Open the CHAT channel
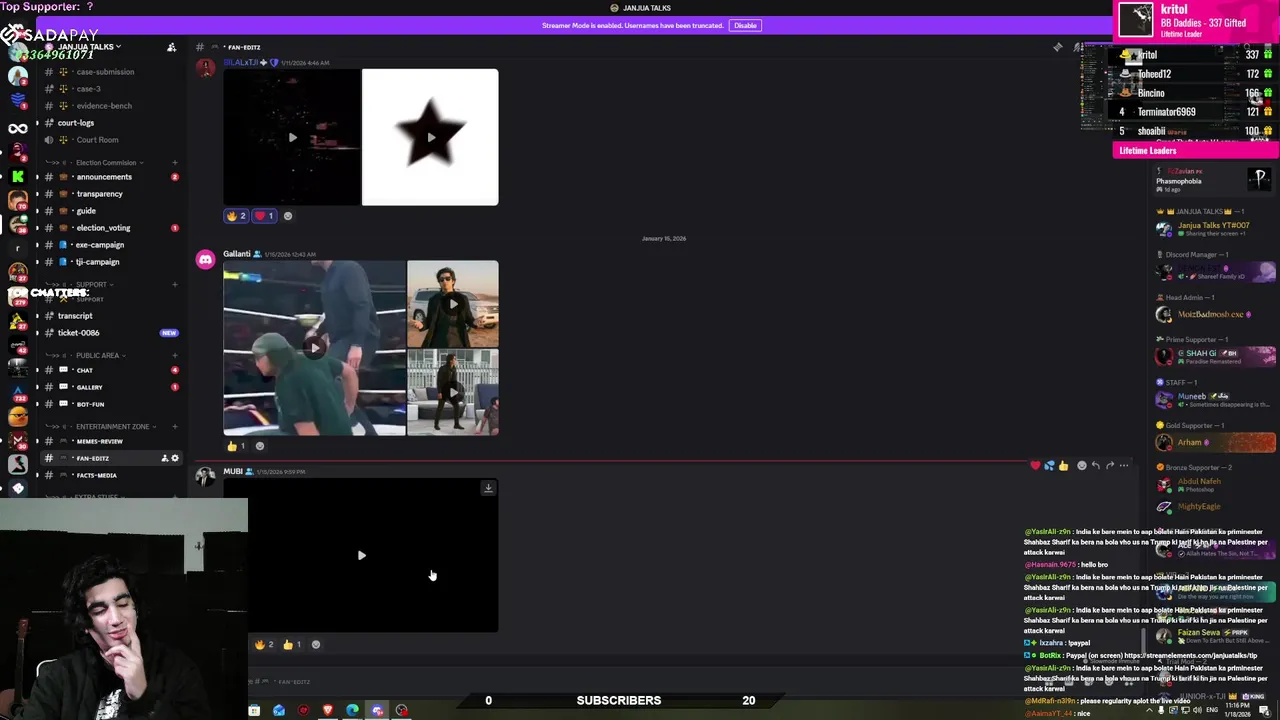The height and width of the screenshot is (720, 1280). point(85,371)
